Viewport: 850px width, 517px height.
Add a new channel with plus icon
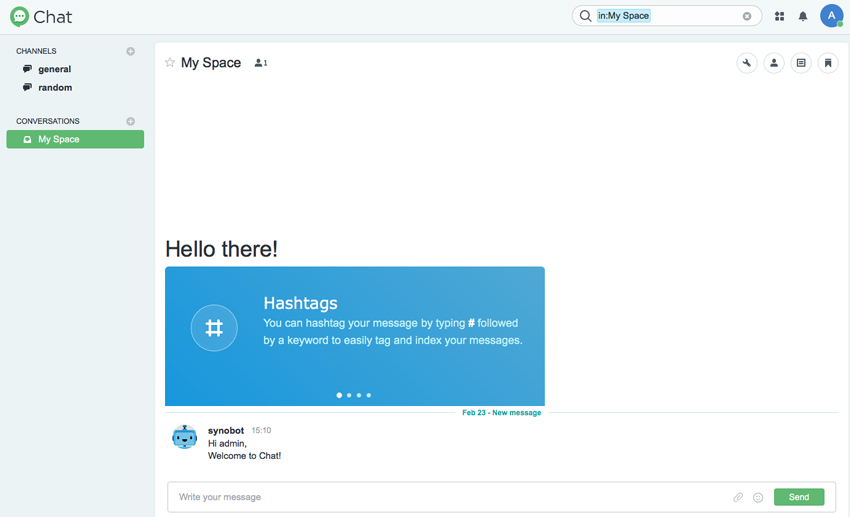131,51
